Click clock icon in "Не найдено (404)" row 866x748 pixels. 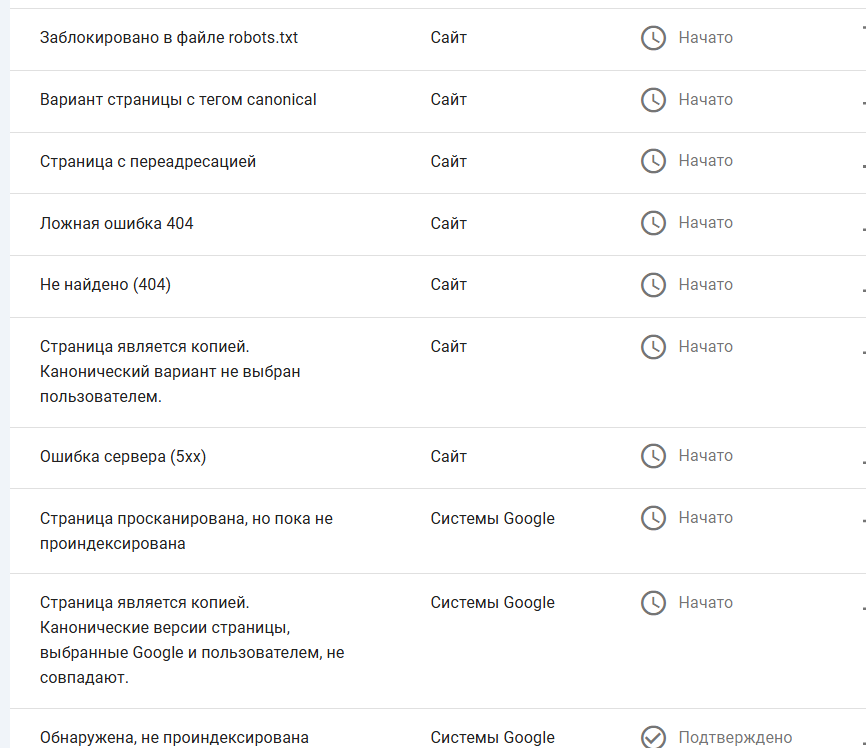pyautogui.click(x=653, y=285)
